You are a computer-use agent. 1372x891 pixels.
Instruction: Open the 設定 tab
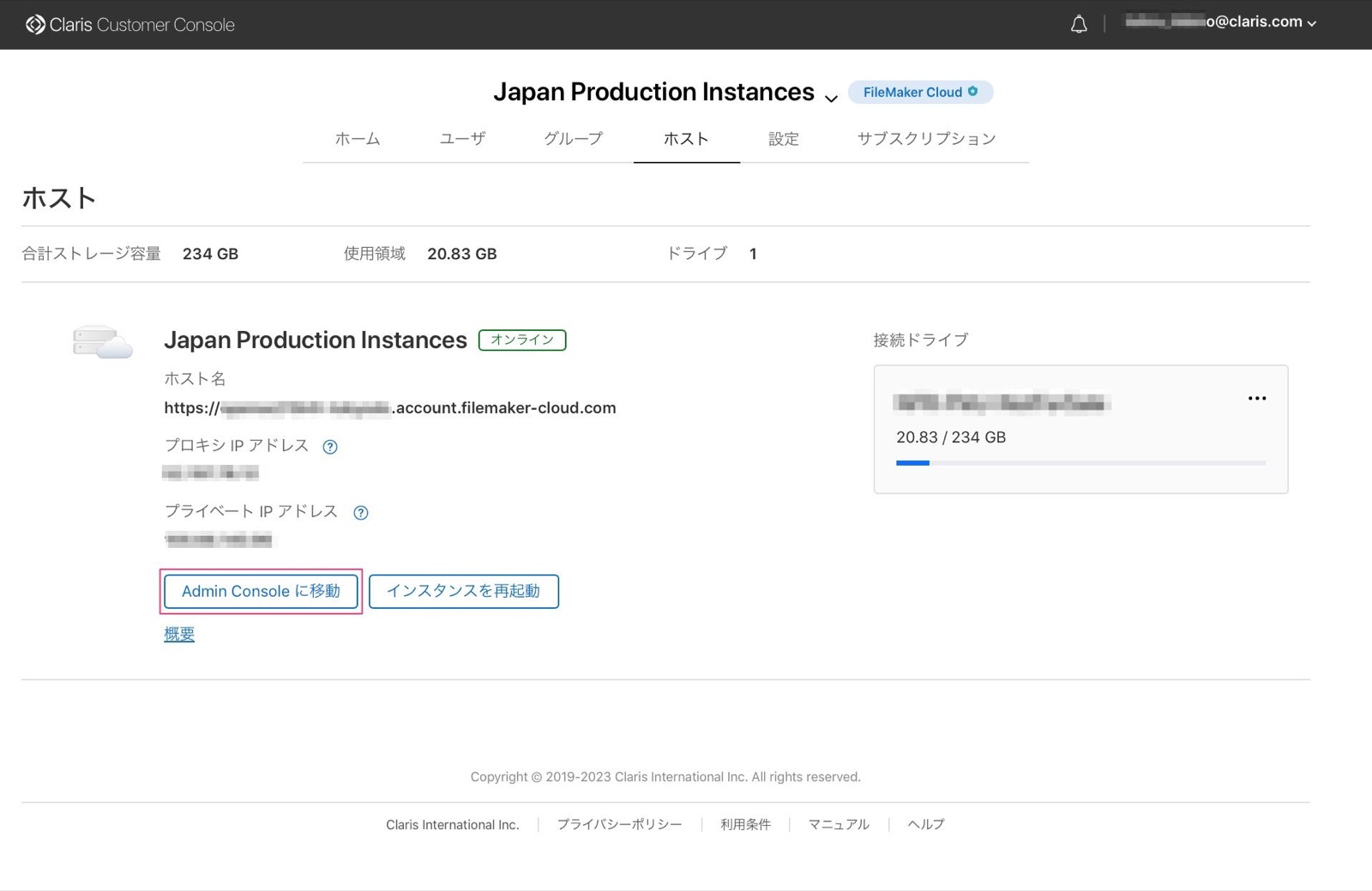[783, 138]
